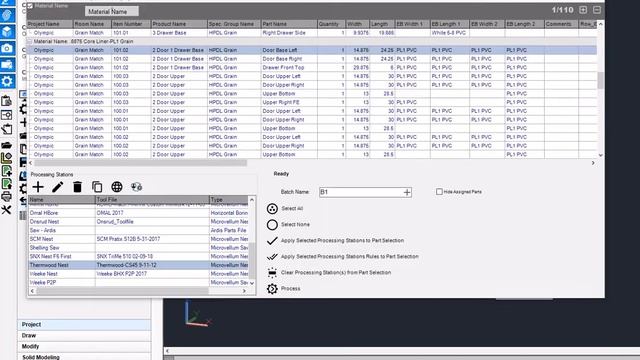Select the Door Base Left part row
The image size is (640, 360).
pyautogui.click(x=312, y=50)
